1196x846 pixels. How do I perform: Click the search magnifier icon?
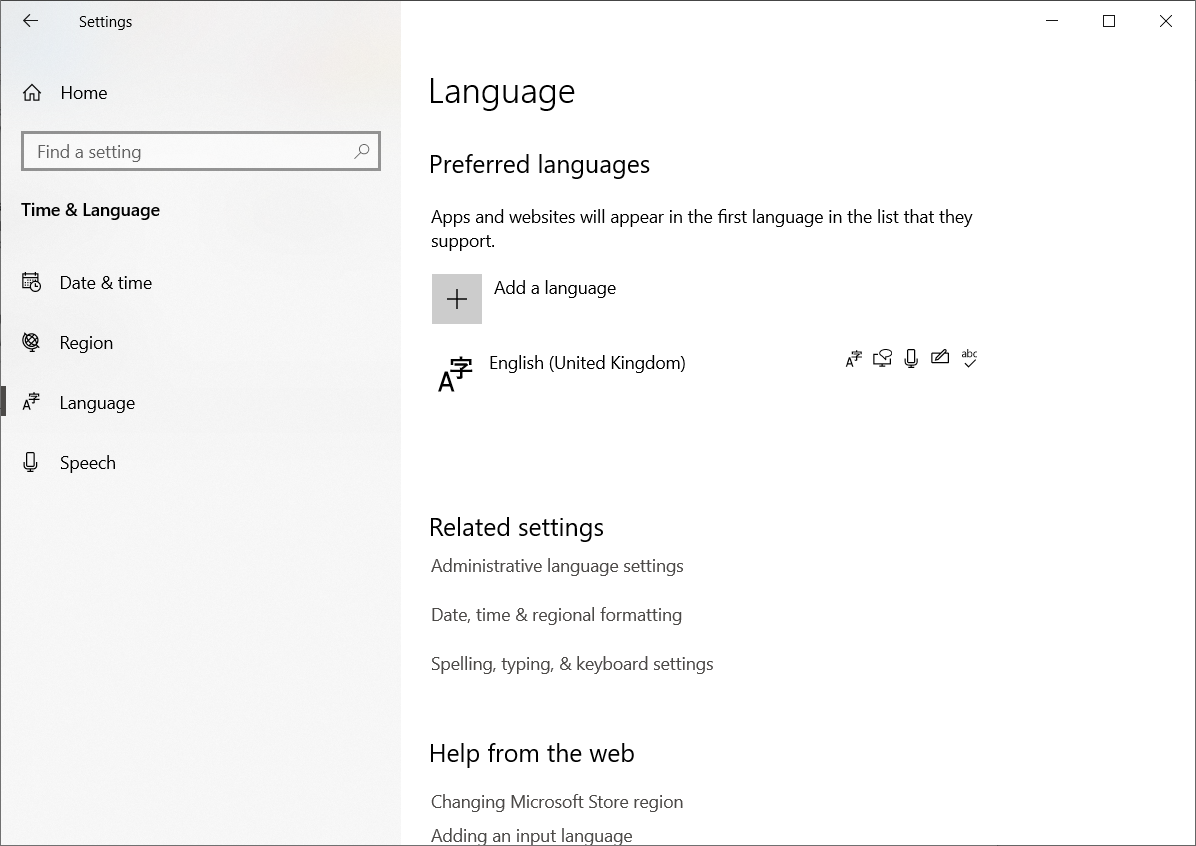(362, 151)
